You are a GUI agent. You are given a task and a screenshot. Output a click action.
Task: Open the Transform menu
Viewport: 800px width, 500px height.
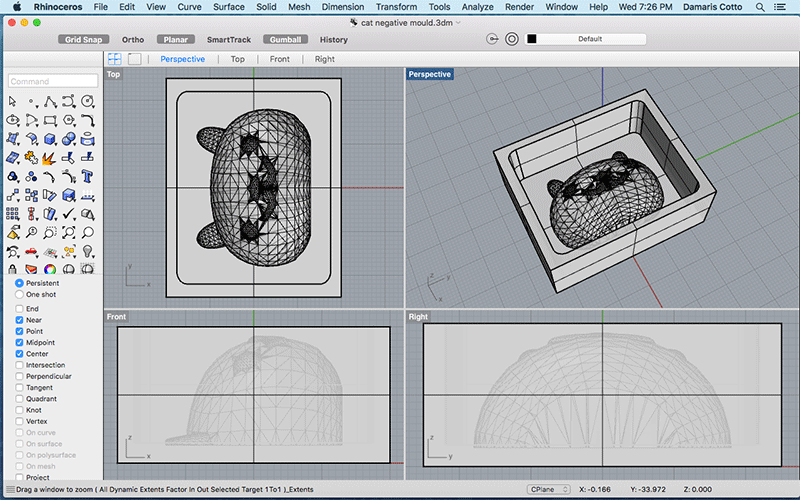pyautogui.click(x=396, y=7)
